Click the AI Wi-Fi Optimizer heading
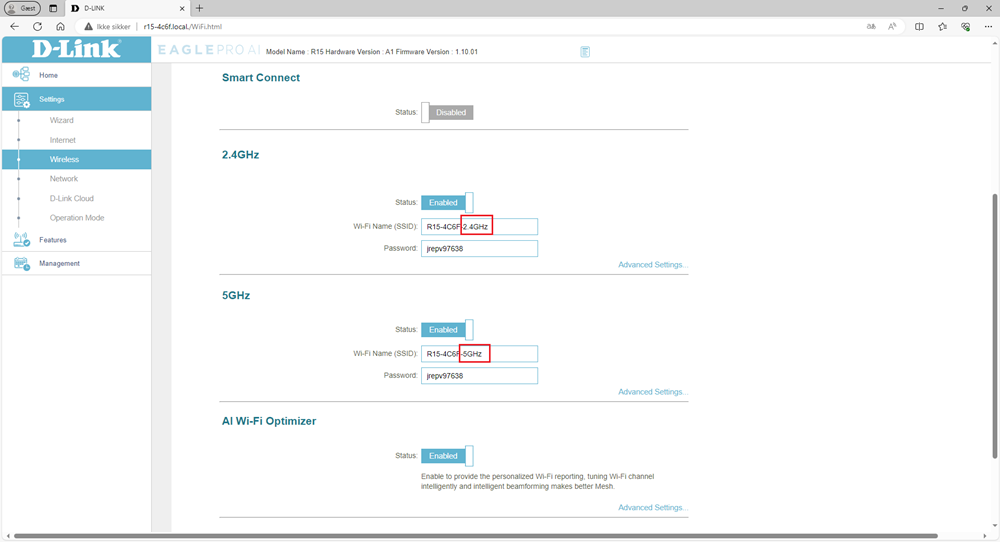 coord(269,421)
